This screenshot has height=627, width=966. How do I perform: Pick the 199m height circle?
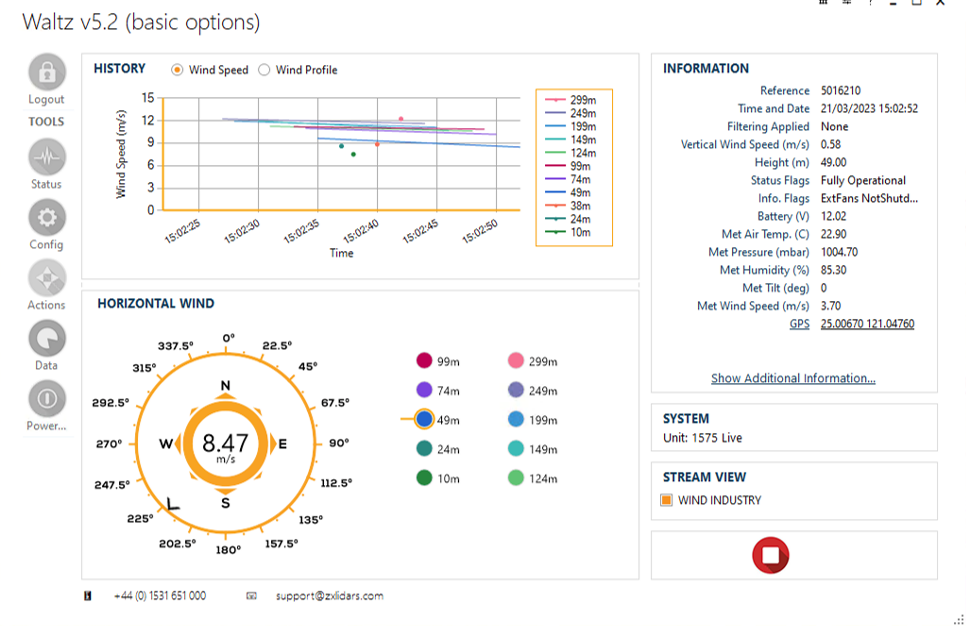[x=516, y=420]
